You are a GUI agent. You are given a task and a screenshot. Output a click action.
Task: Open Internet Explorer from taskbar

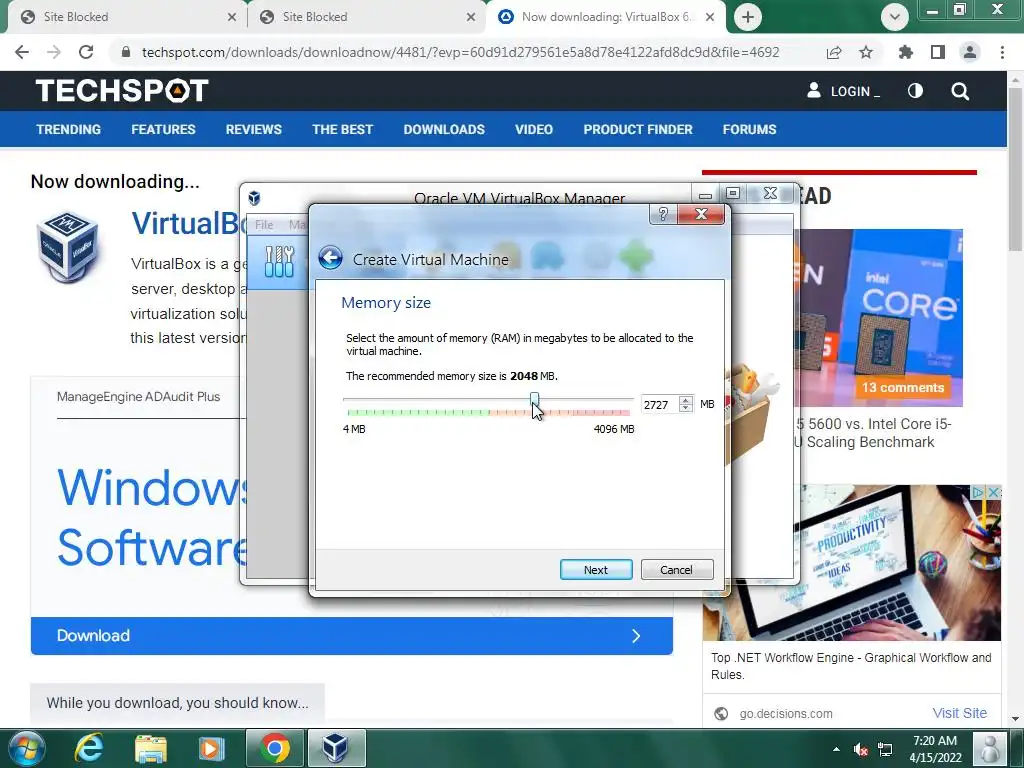pyautogui.click(x=89, y=748)
